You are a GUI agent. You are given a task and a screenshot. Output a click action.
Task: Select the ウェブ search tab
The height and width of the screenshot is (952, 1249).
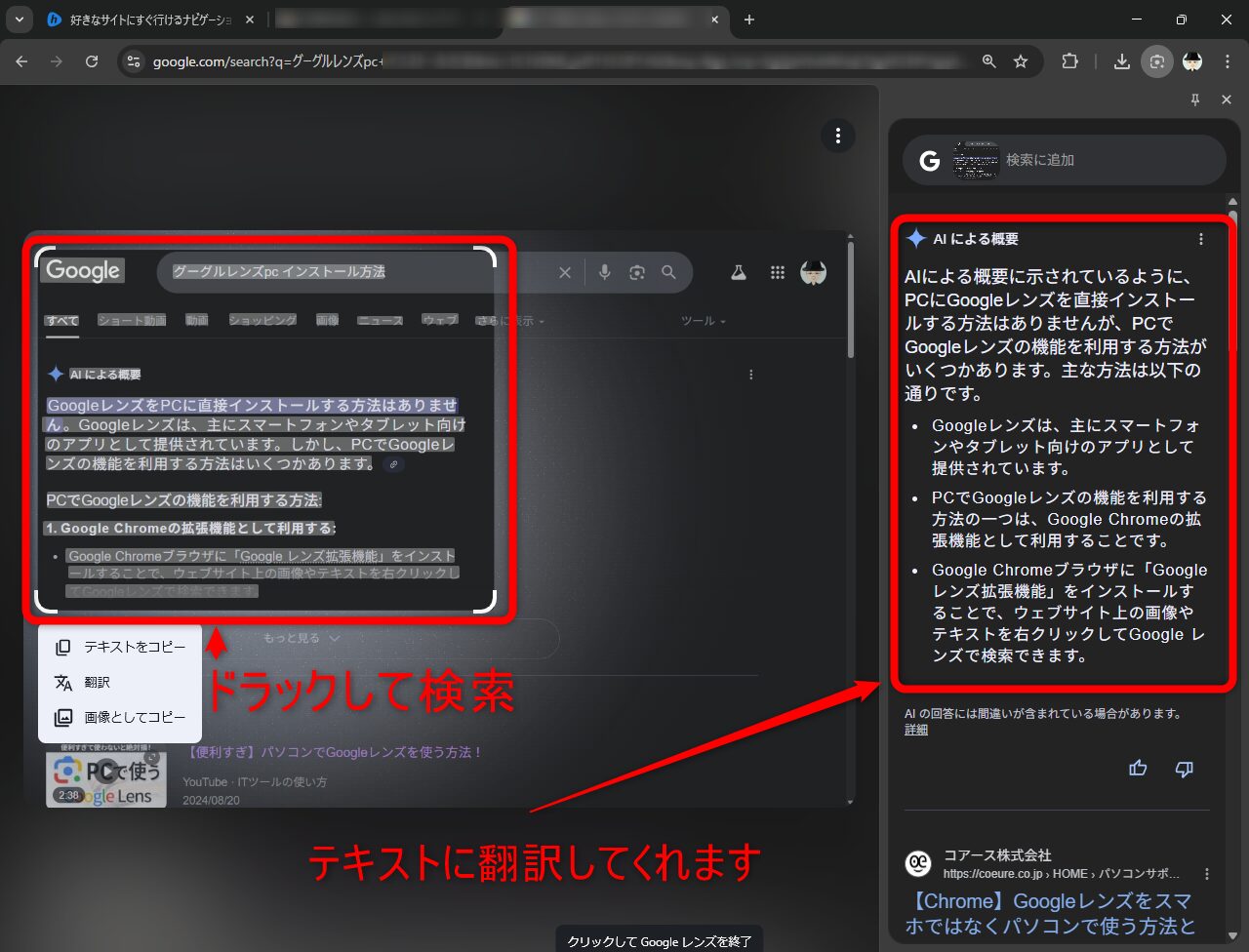click(439, 320)
